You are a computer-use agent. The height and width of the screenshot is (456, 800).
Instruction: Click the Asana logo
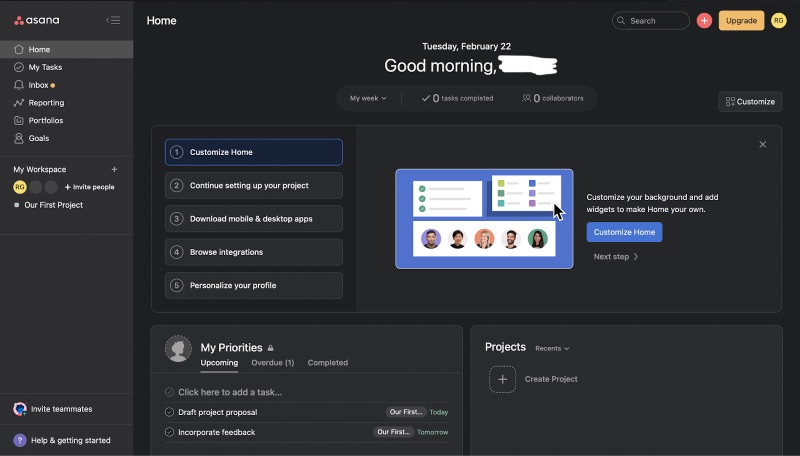click(37, 20)
